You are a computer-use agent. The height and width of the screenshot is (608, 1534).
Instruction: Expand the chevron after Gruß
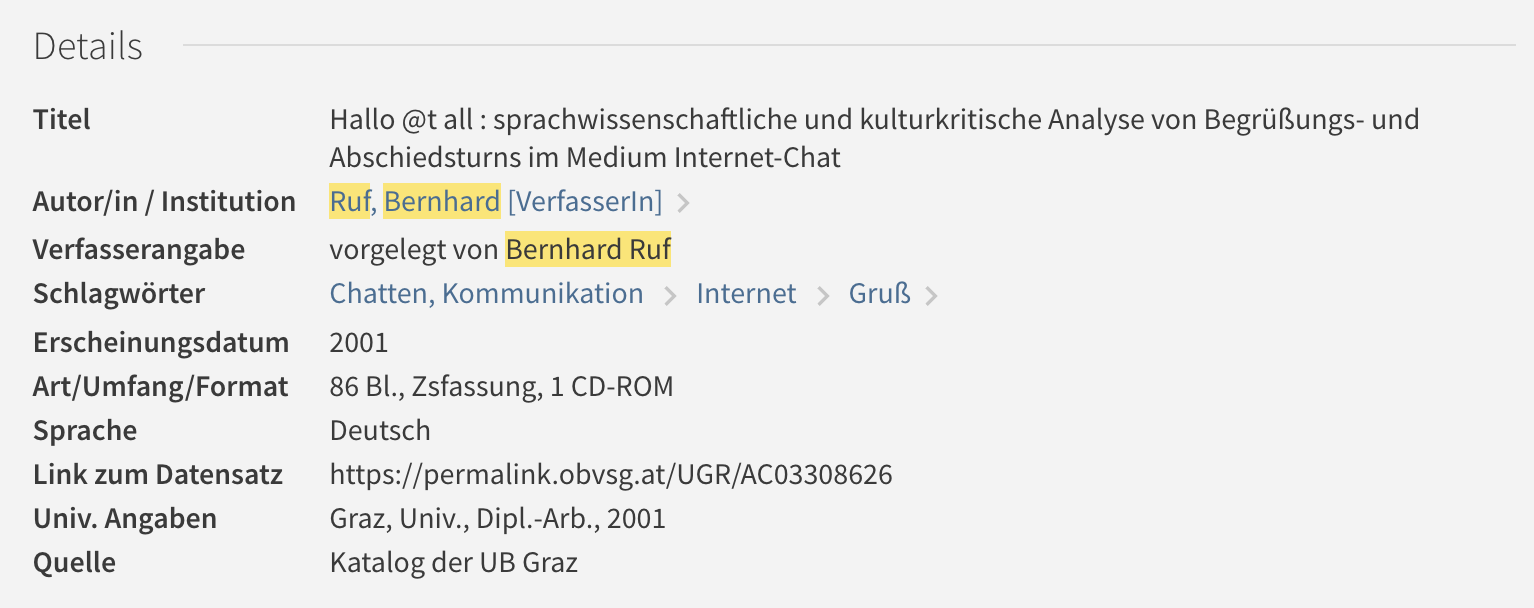pyautogui.click(x=932, y=296)
